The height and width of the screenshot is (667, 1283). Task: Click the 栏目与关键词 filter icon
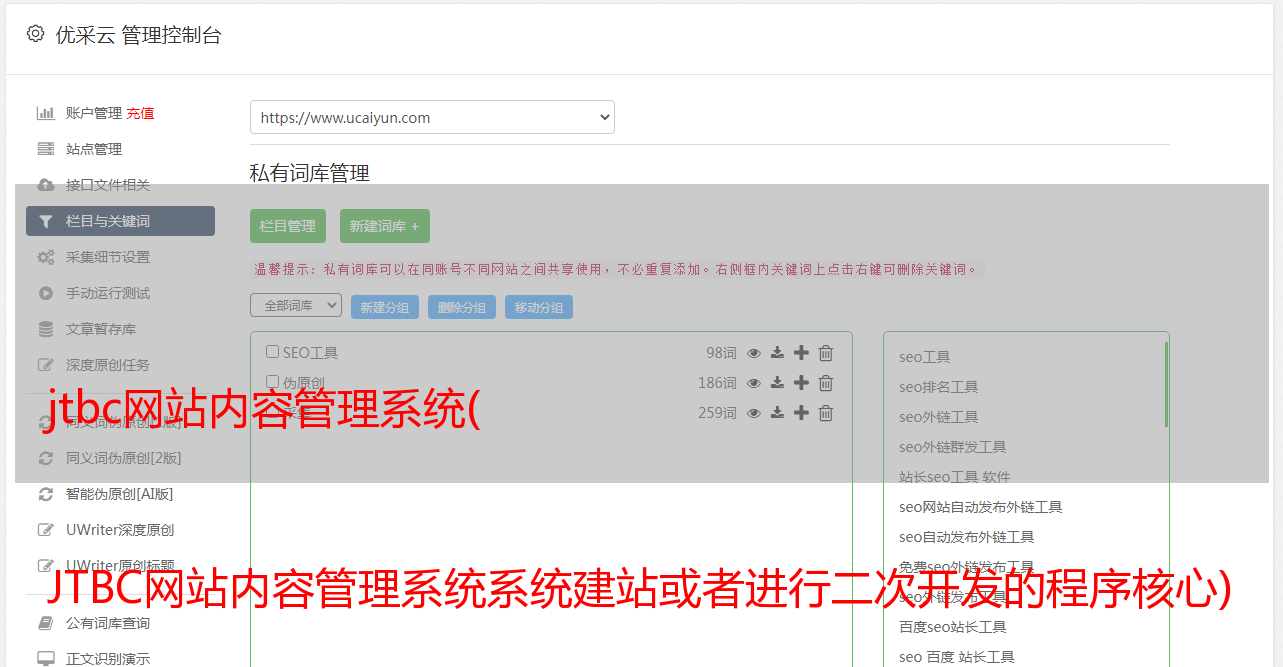tap(46, 222)
